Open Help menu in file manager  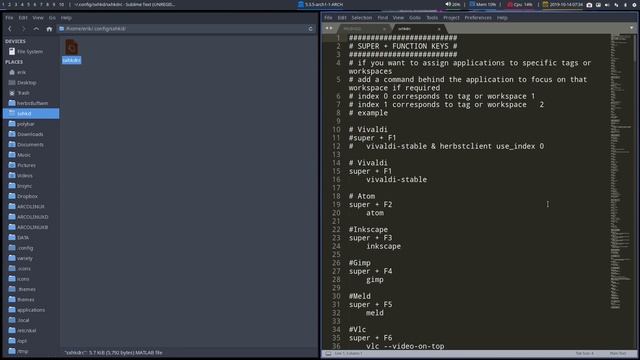point(66,18)
